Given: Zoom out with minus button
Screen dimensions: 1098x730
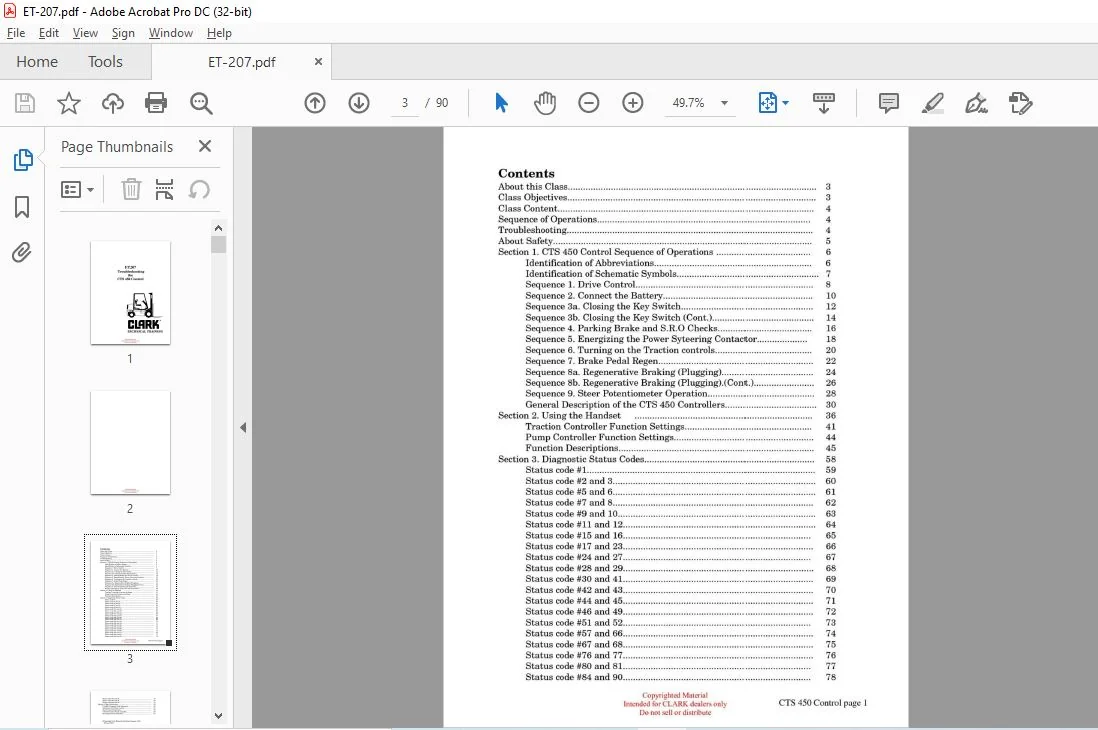Looking at the screenshot, I should (589, 103).
